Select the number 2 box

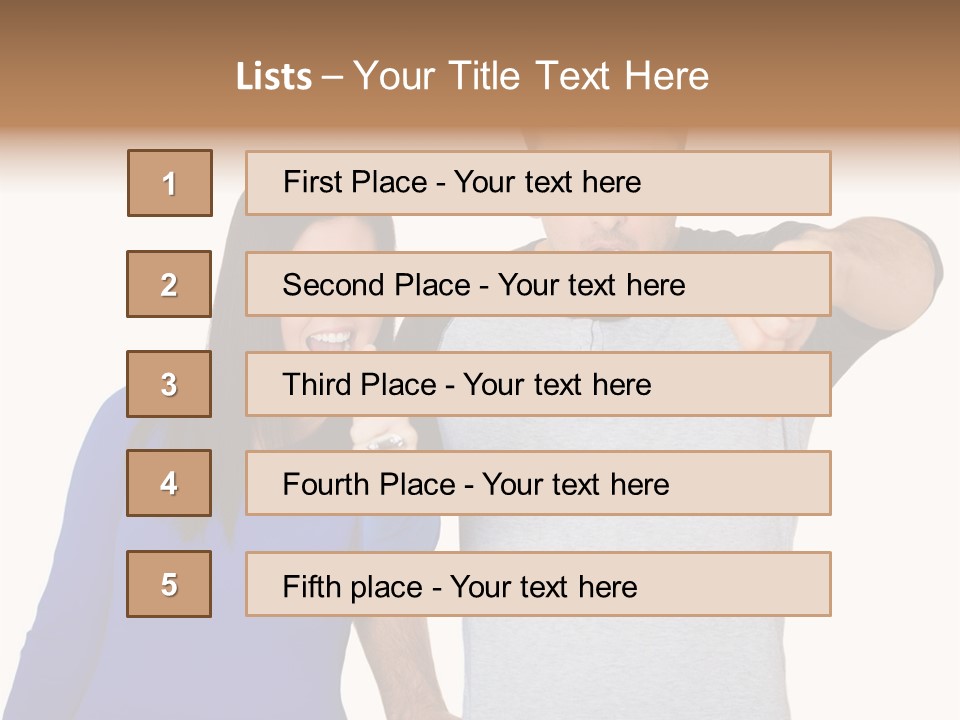coord(170,284)
